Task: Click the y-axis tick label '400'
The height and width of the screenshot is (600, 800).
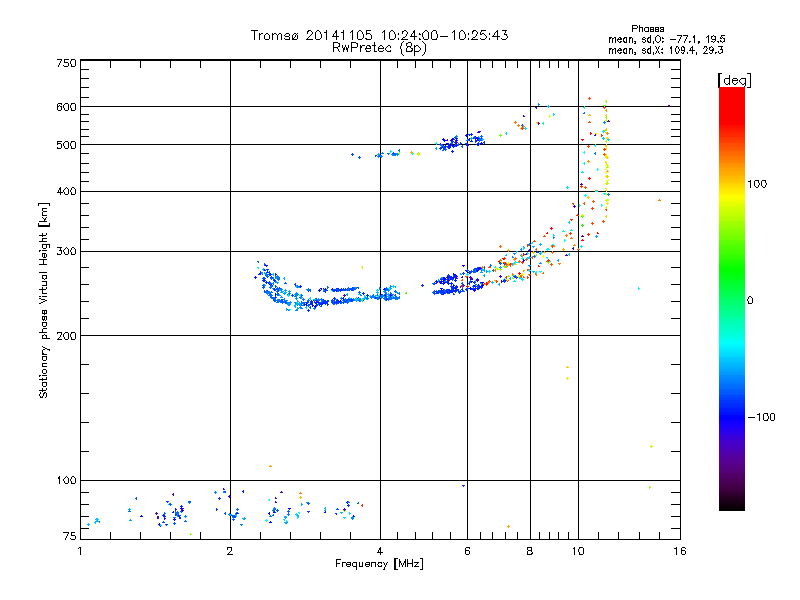Action: pyautogui.click(x=66, y=191)
